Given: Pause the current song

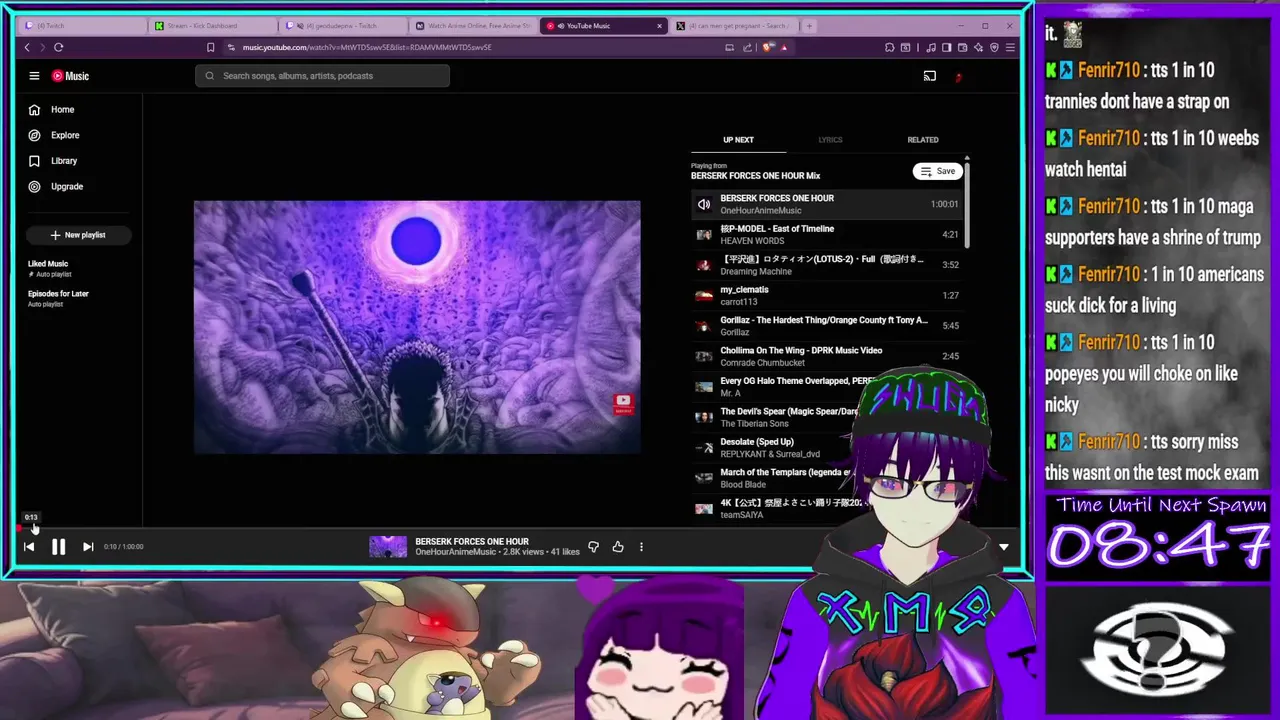Looking at the screenshot, I should tap(58, 547).
